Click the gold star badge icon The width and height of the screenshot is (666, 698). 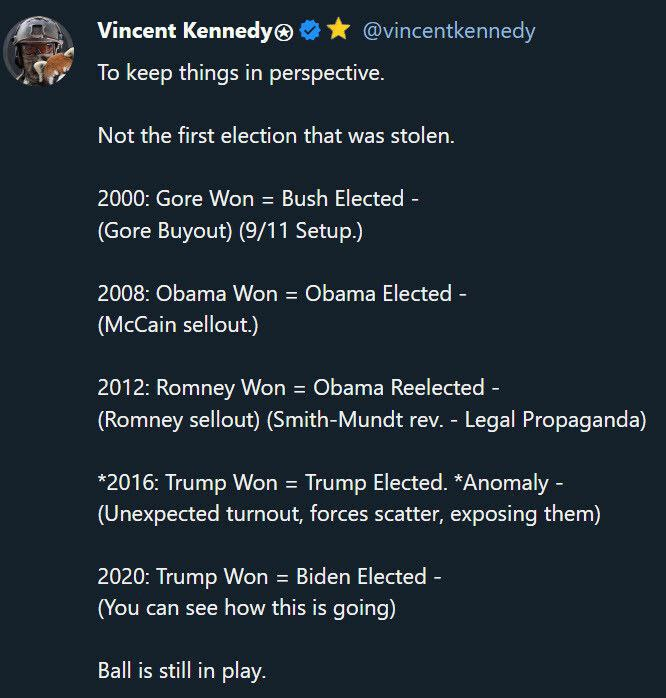click(338, 31)
